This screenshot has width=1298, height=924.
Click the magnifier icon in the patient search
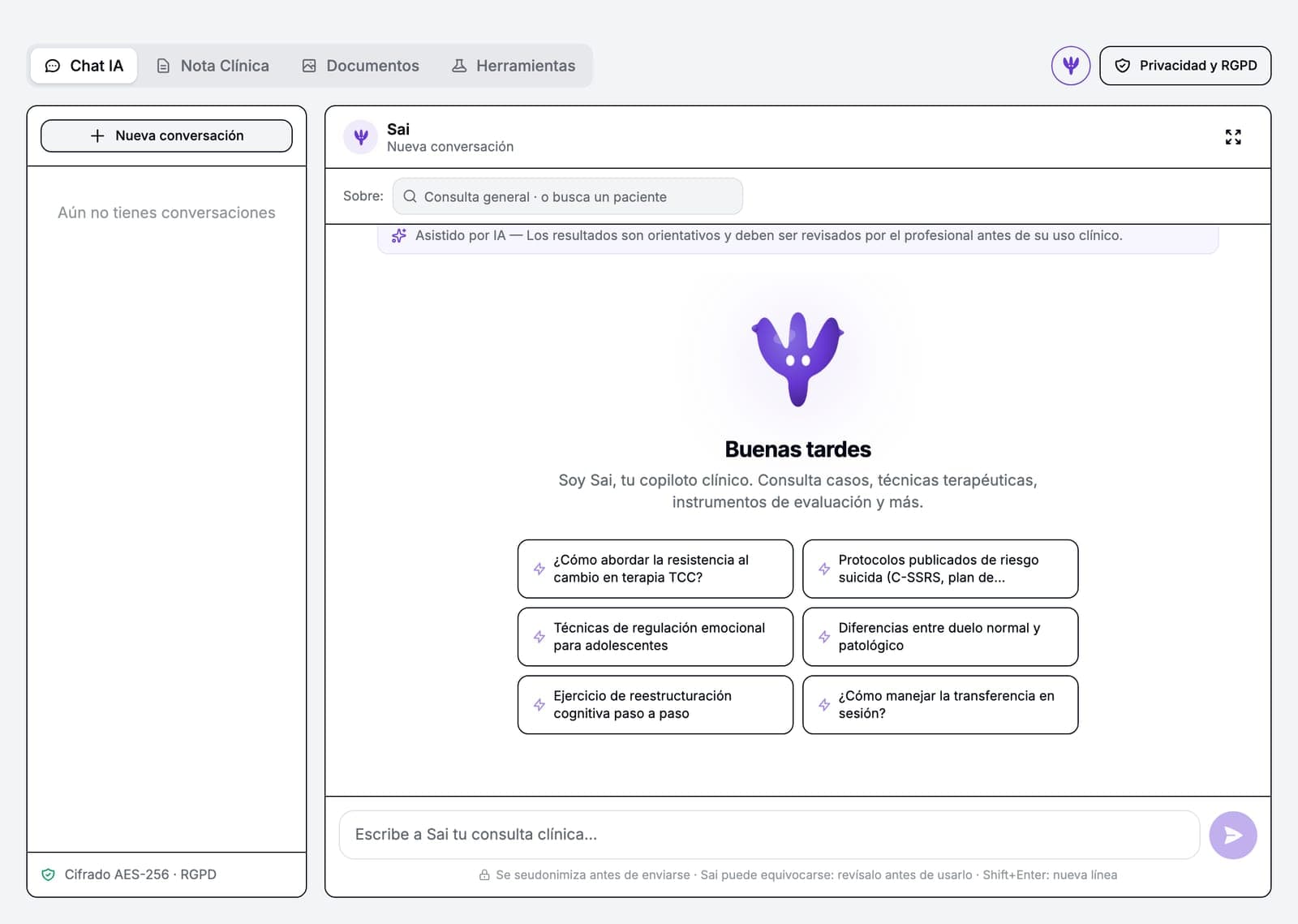point(410,196)
